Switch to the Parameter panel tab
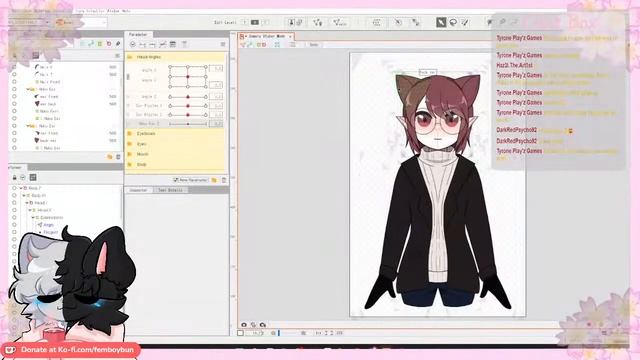The image size is (640, 360). pos(138,35)
